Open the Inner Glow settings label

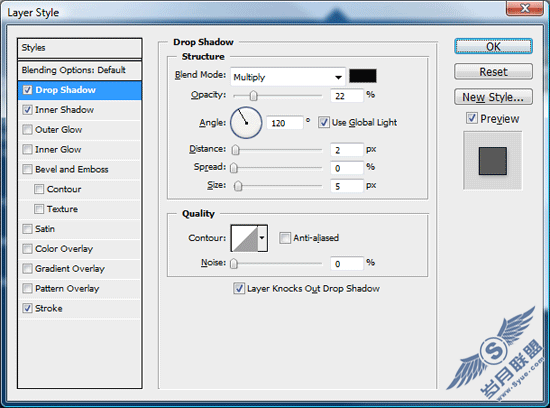[58, 149]
